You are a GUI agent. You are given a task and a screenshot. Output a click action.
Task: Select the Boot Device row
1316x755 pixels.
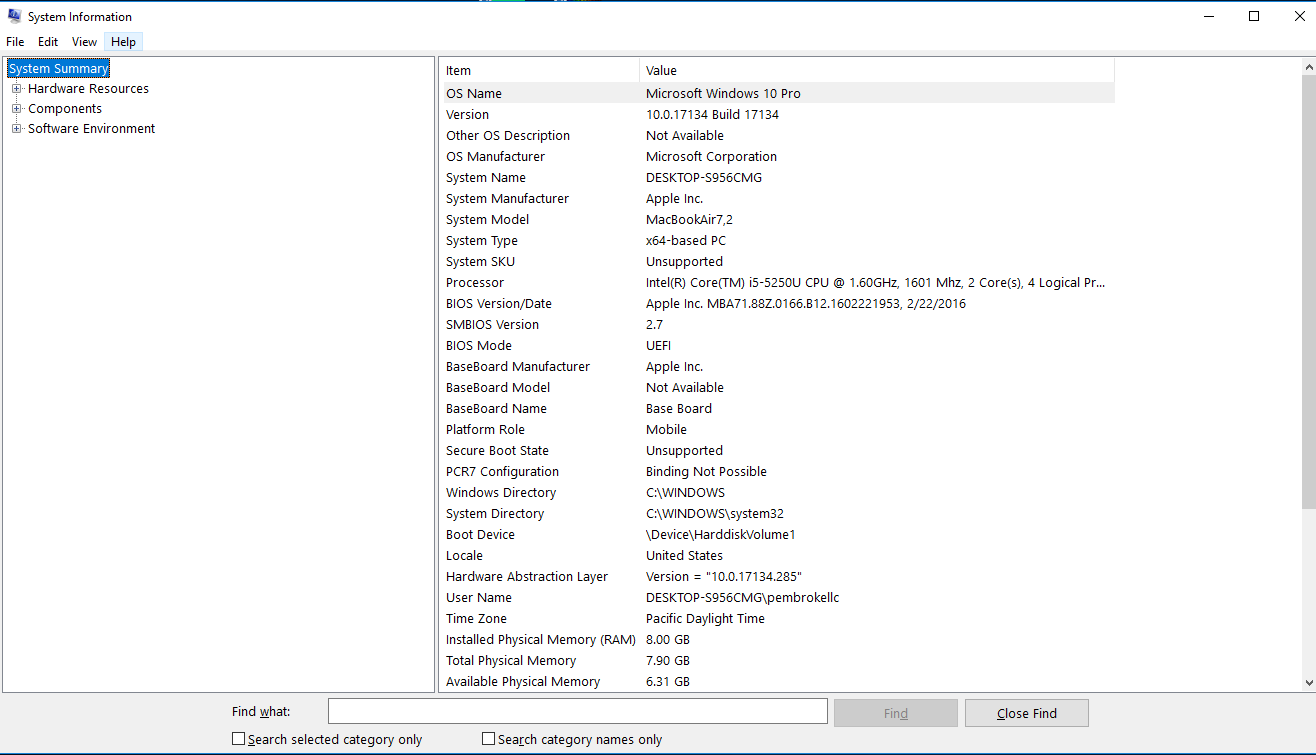click(777, 534)
